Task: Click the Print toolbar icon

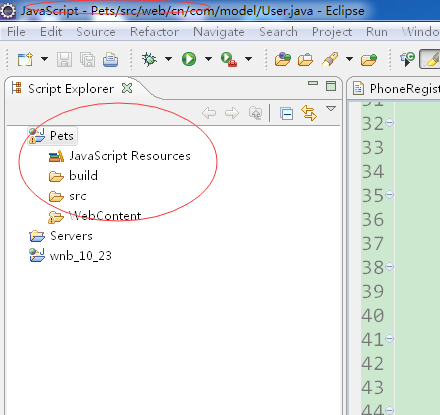Action: 110,60
